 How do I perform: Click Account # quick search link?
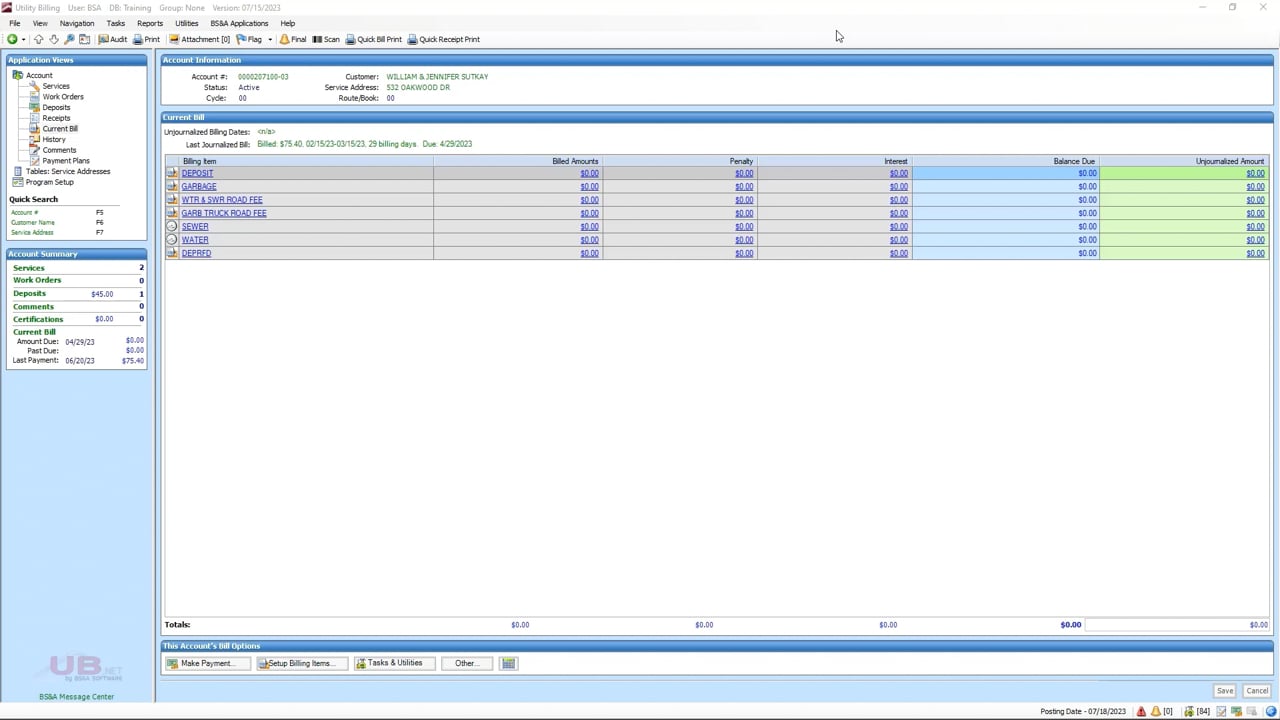[24, 213]
